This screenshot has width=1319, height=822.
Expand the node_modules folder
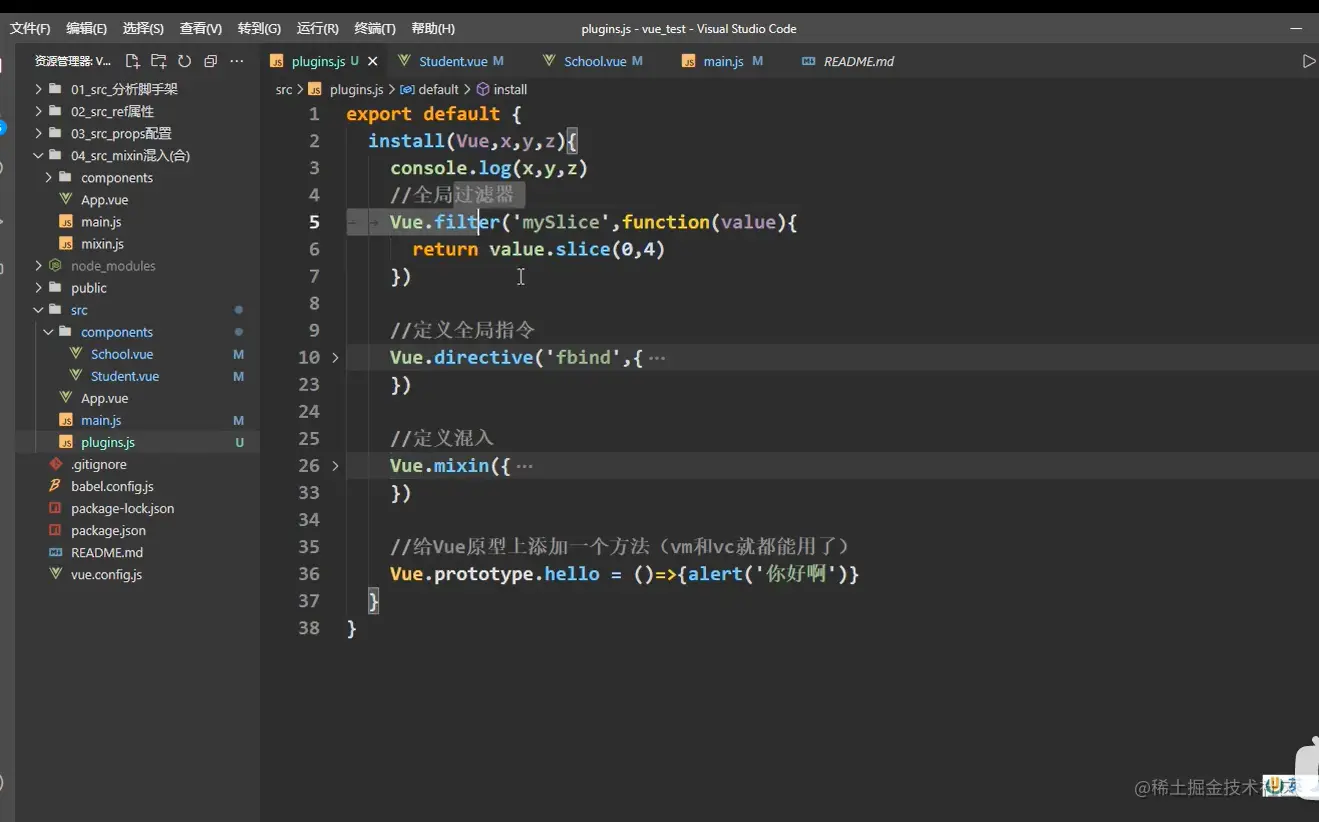(113, 266)
